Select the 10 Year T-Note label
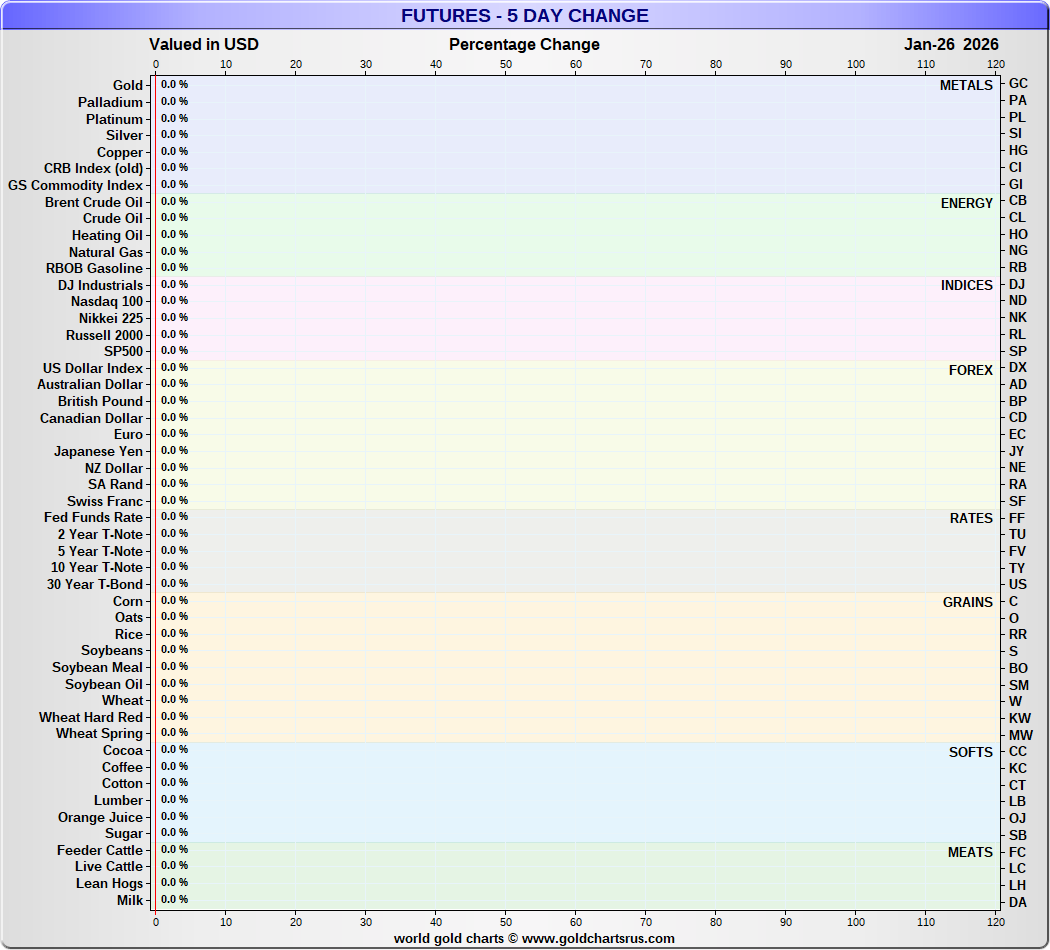The height and width of the screenshot is (950, 1050). pos(97,567)
